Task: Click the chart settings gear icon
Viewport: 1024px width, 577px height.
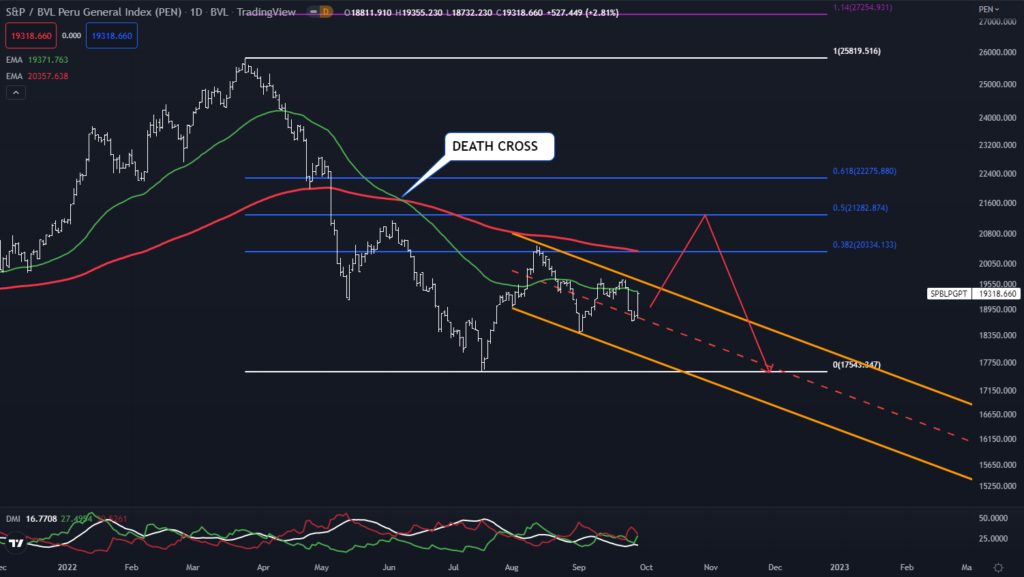Action: (x=997, y=567)
